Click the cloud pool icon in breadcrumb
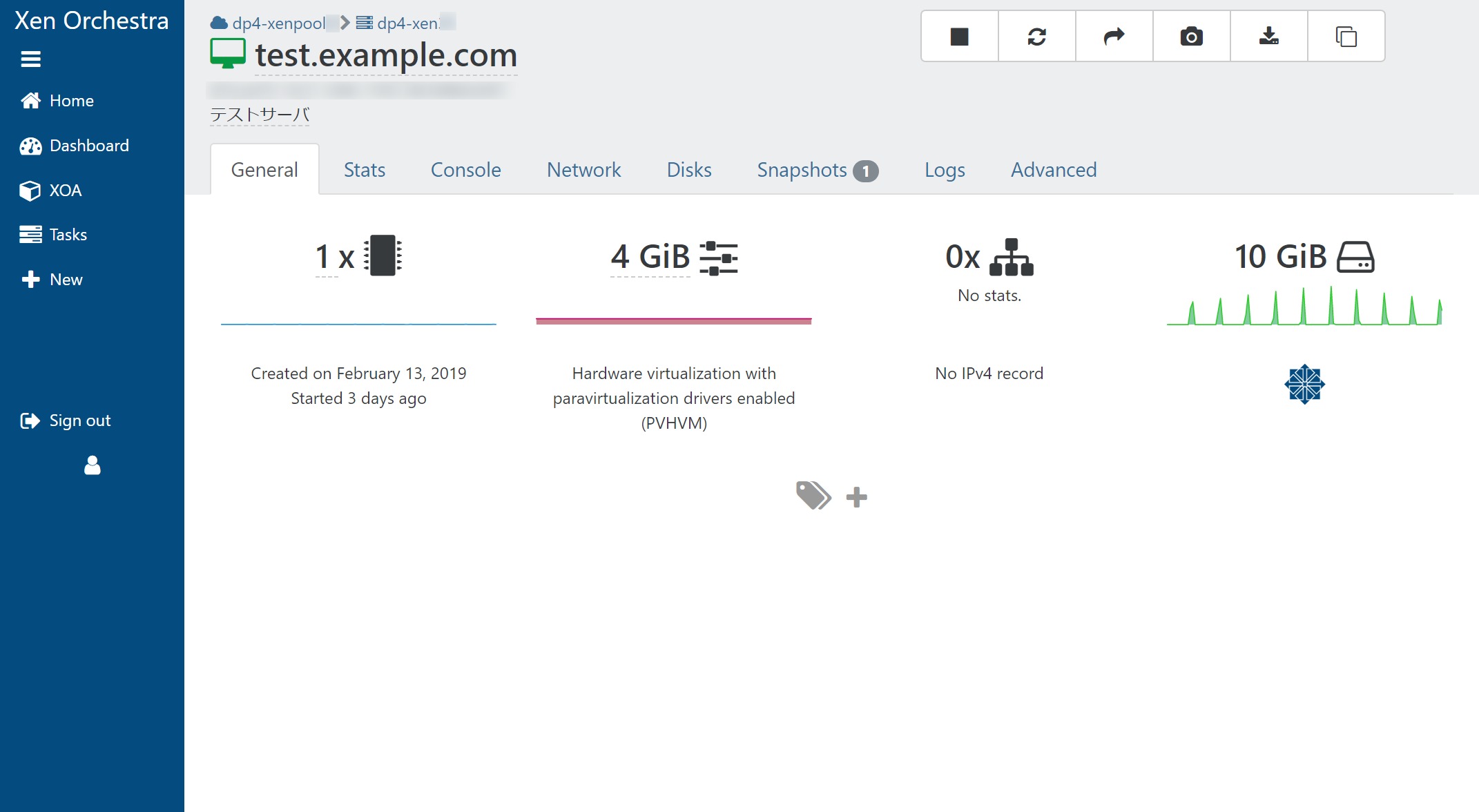This screenshot has width=1479, height=812. click(x=220, y=23)
